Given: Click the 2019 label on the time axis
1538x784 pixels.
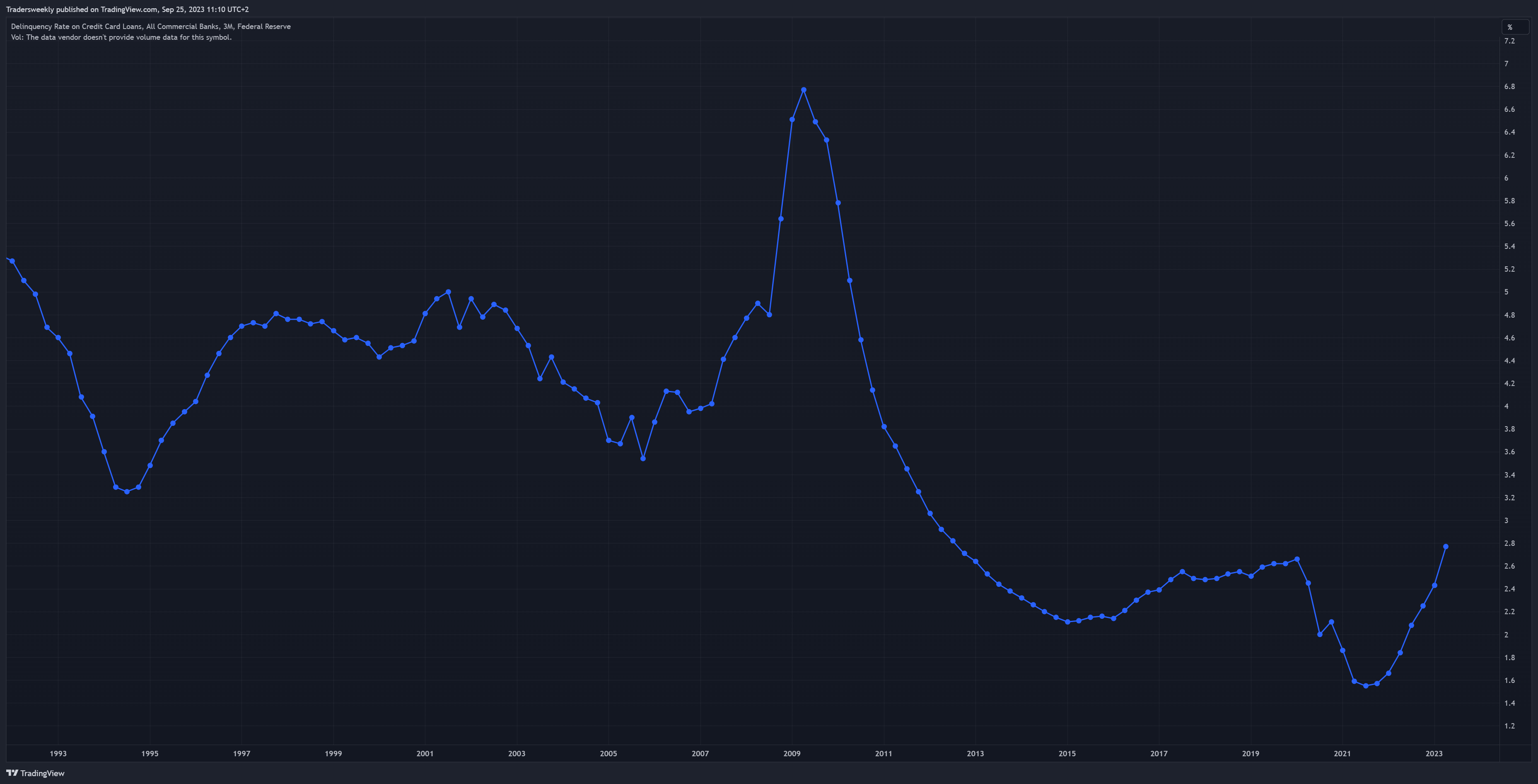Looking at the screenshot, I should pyautogui.click(x=1251, y=753).
